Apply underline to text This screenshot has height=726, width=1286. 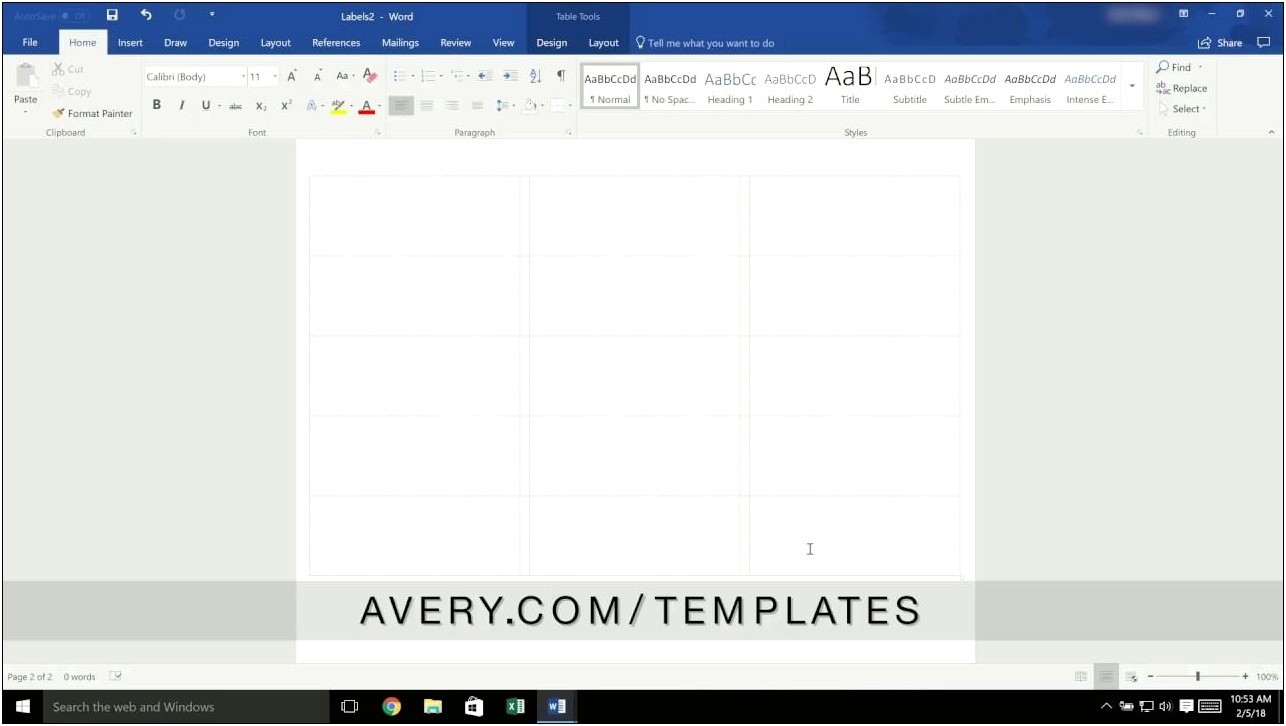click(205, 105)
